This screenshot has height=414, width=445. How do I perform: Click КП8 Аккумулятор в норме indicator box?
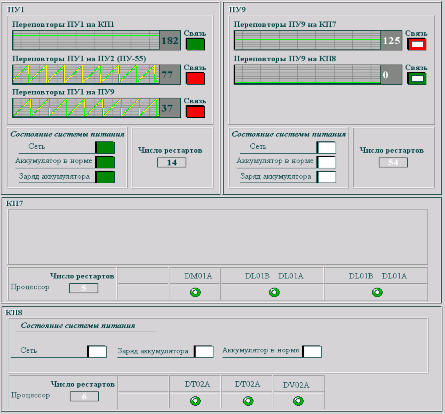click(x=312, y=351)
